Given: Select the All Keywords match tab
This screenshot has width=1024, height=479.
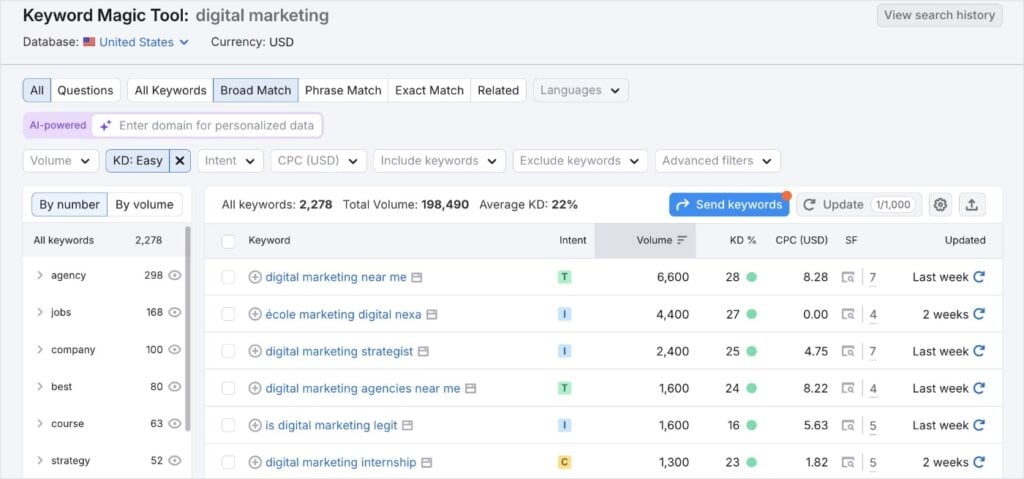Looking at the screenshot, I should pos(170,90).
